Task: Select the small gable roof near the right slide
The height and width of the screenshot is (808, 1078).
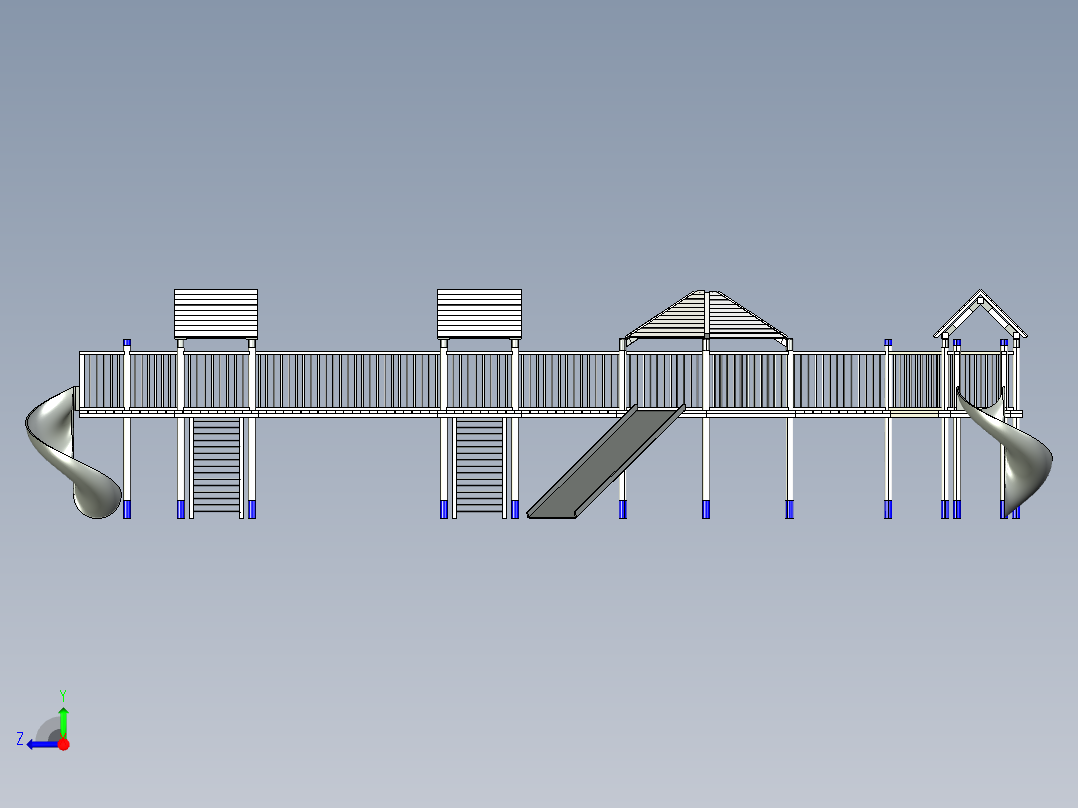Action: 980,314
